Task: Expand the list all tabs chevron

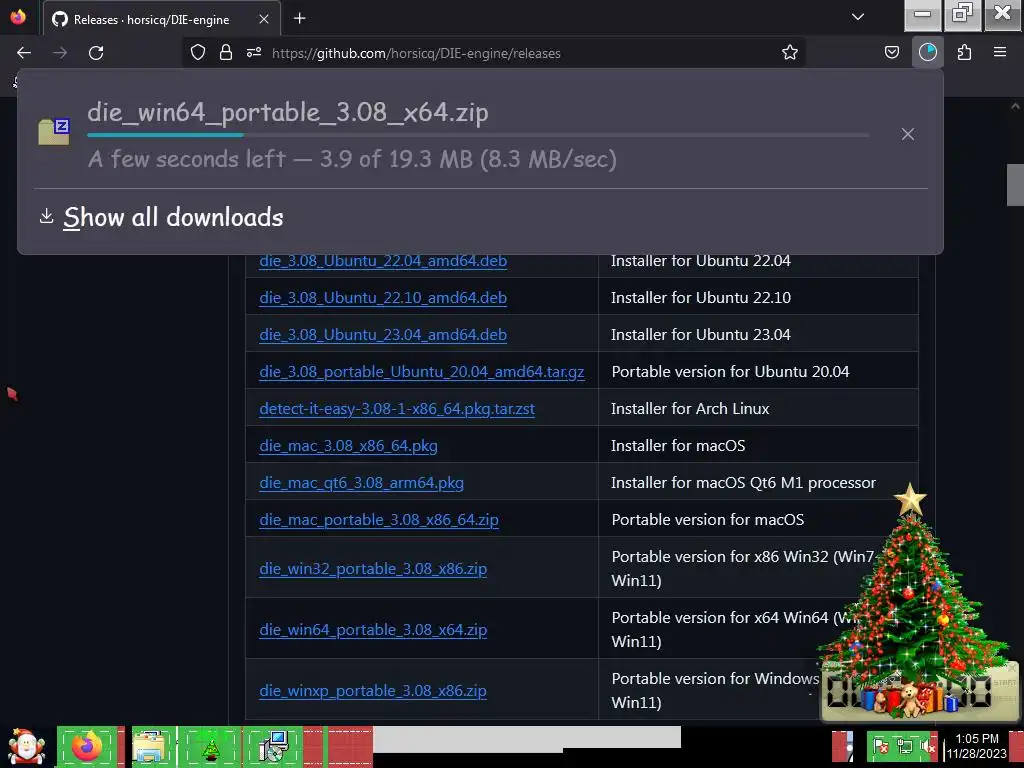Action: [x=858, y=18]
